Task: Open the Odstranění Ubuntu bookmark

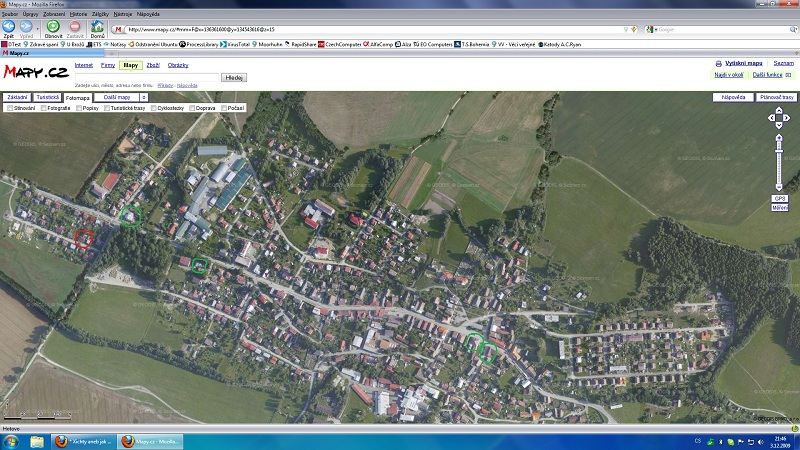Action: click(153, 44)
